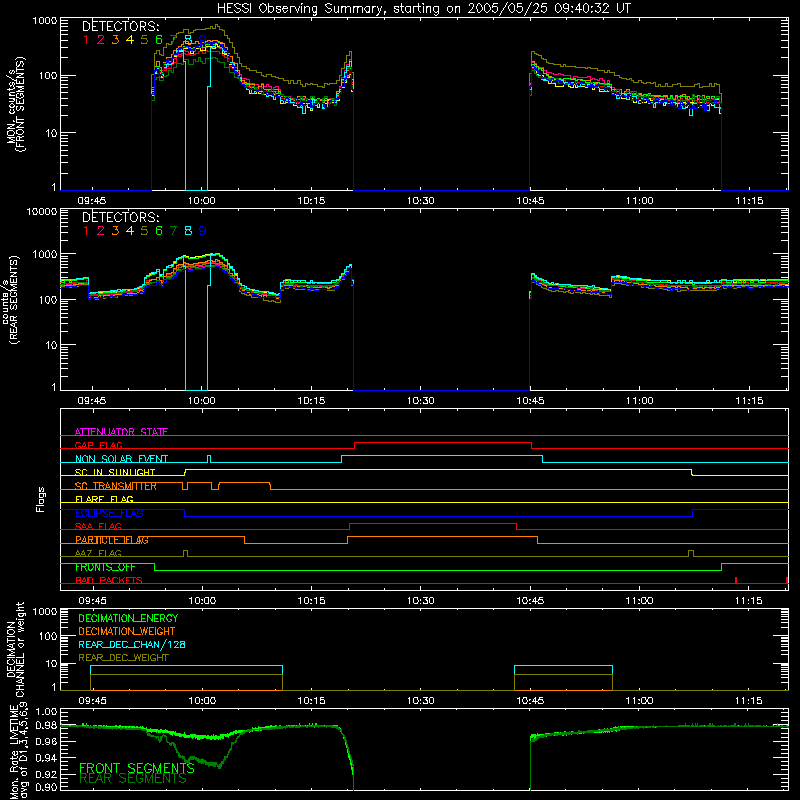
Task: Click blue detector 9 in rear segments legend
Action: click(203, 231)
